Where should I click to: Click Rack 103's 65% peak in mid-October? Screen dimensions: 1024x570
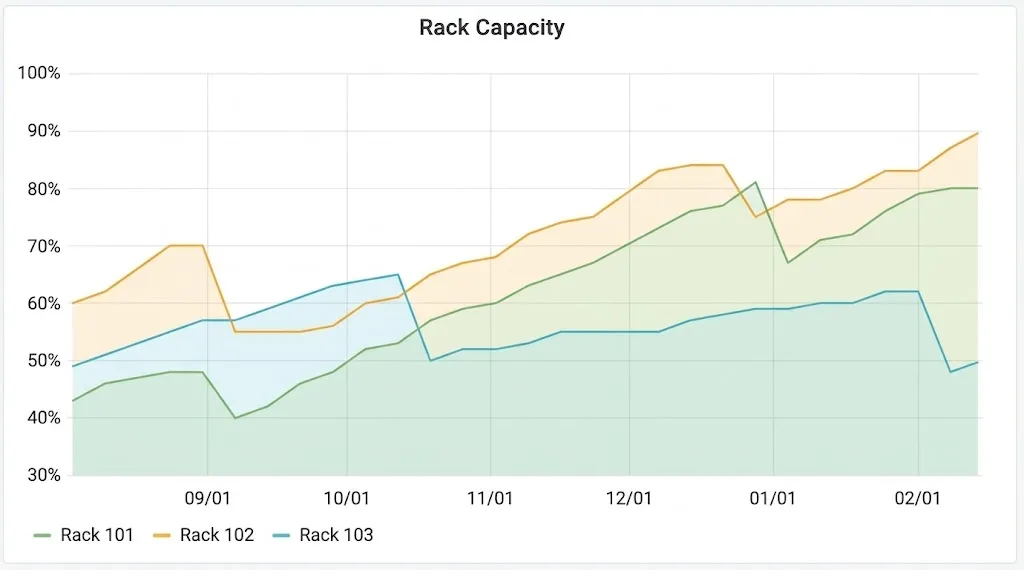tap(399, 274)
